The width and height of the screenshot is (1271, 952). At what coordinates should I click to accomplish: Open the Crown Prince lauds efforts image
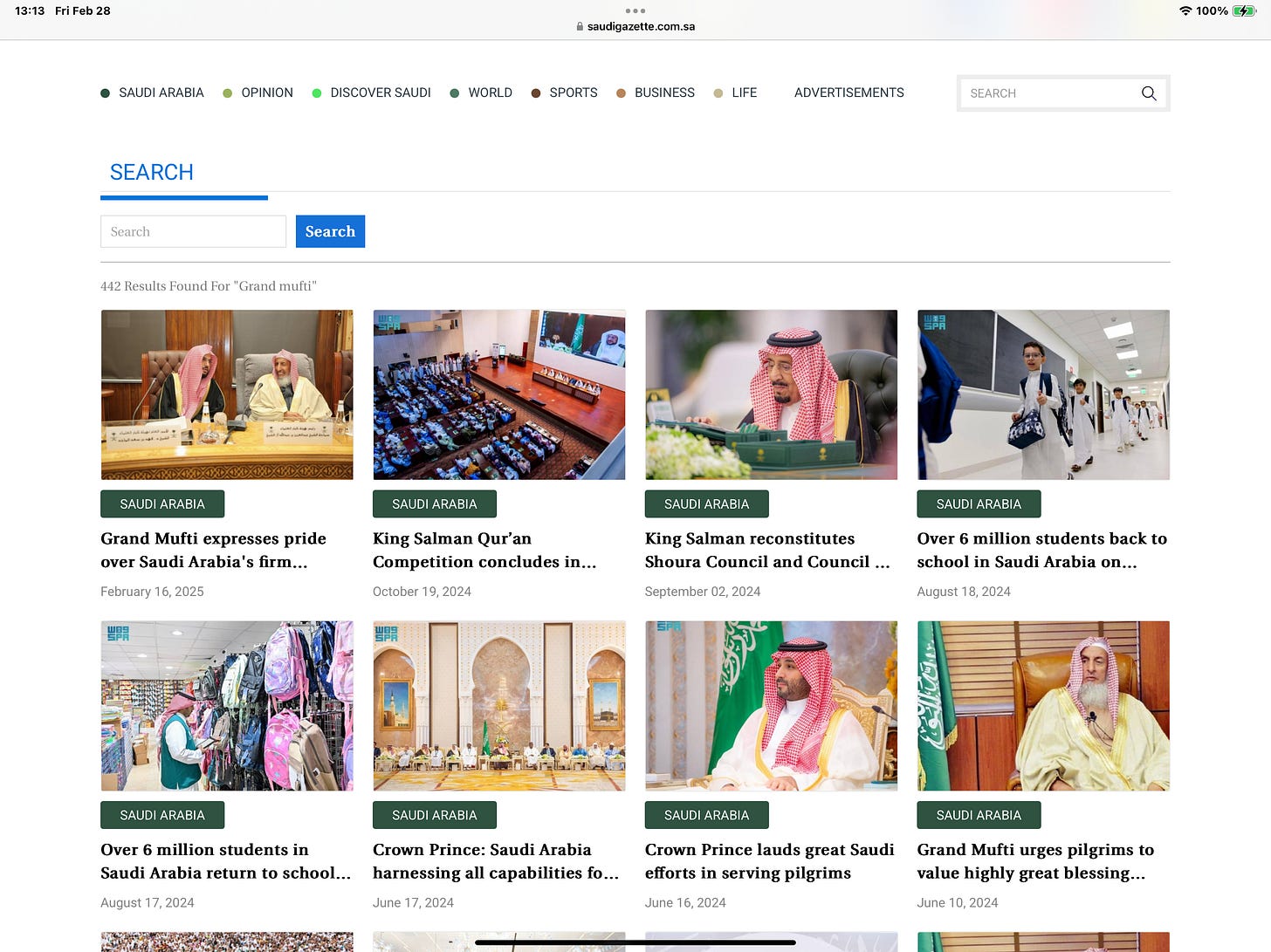pos(772,706)
